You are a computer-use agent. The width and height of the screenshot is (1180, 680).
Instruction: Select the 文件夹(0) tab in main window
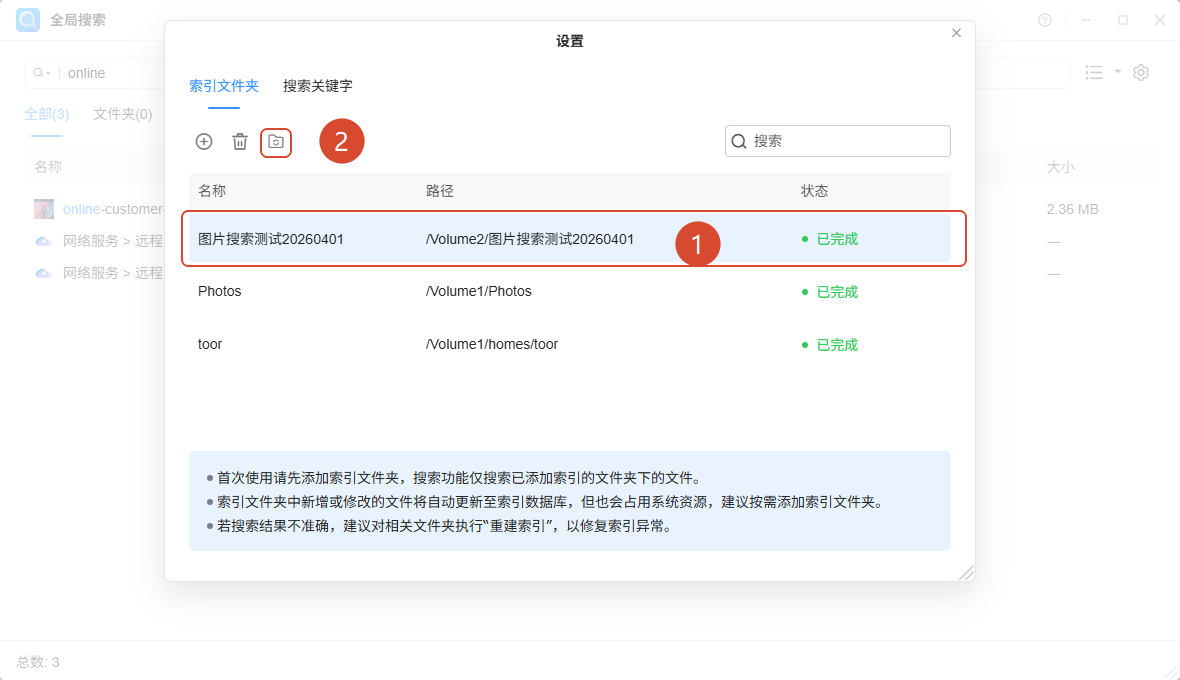[123, 114]
